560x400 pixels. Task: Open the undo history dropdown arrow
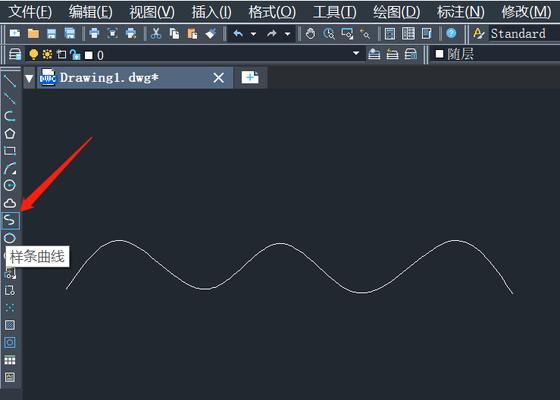click(254, 34)
